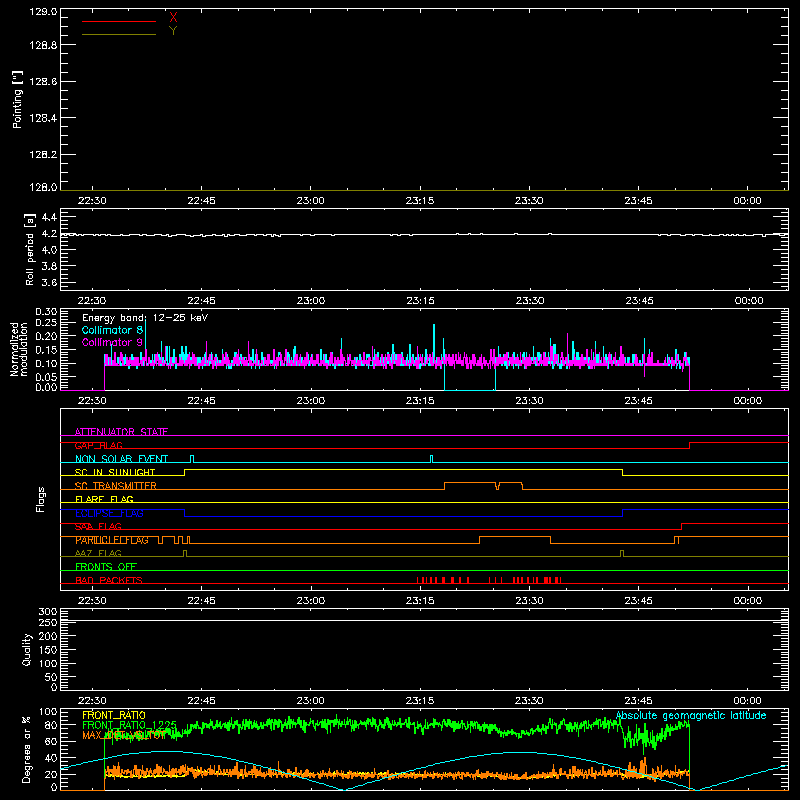Click the SC_IN_SUNLIGHT flag label
This screenshot has width=800, height=800.
point(115,472)
